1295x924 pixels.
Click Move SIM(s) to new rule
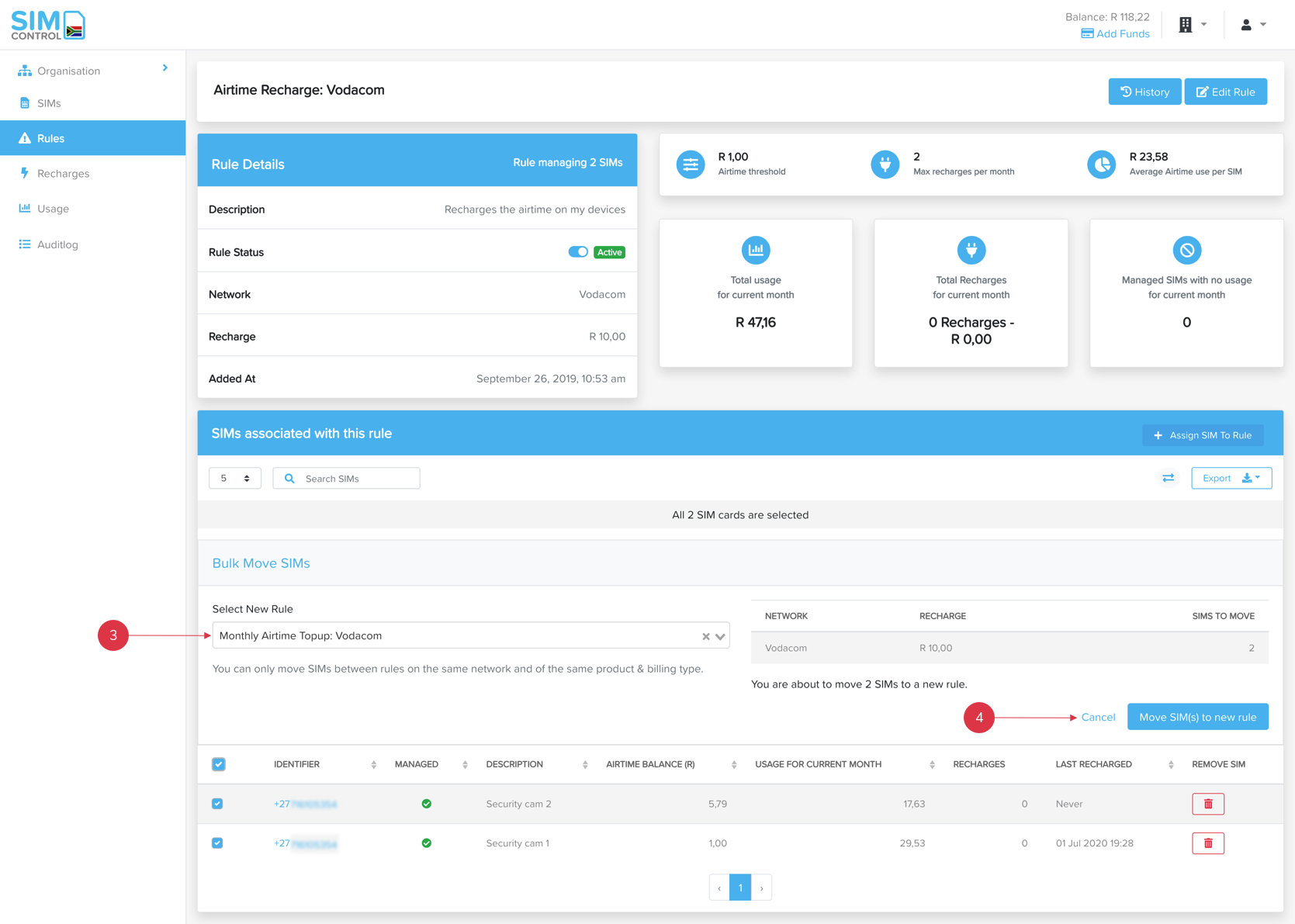click(1197, 717)
